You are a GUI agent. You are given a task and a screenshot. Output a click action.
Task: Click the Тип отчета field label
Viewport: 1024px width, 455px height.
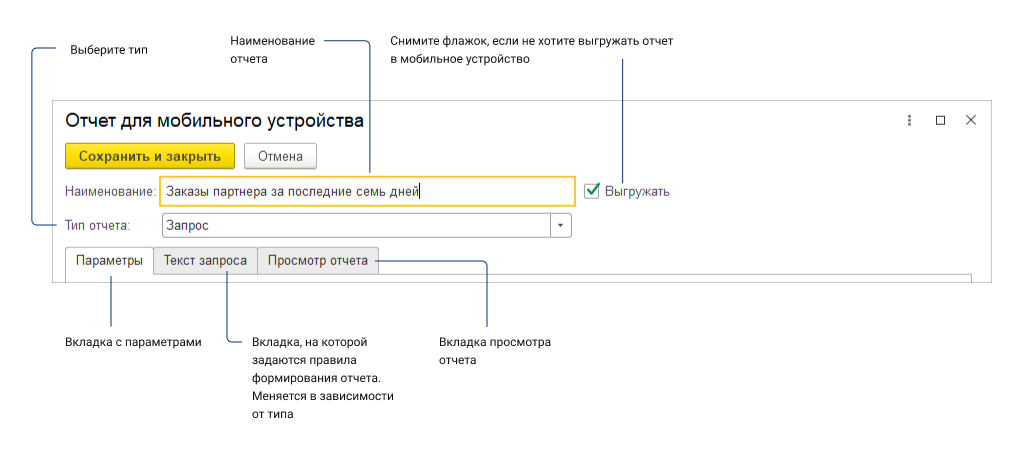[x=98, y=225]
